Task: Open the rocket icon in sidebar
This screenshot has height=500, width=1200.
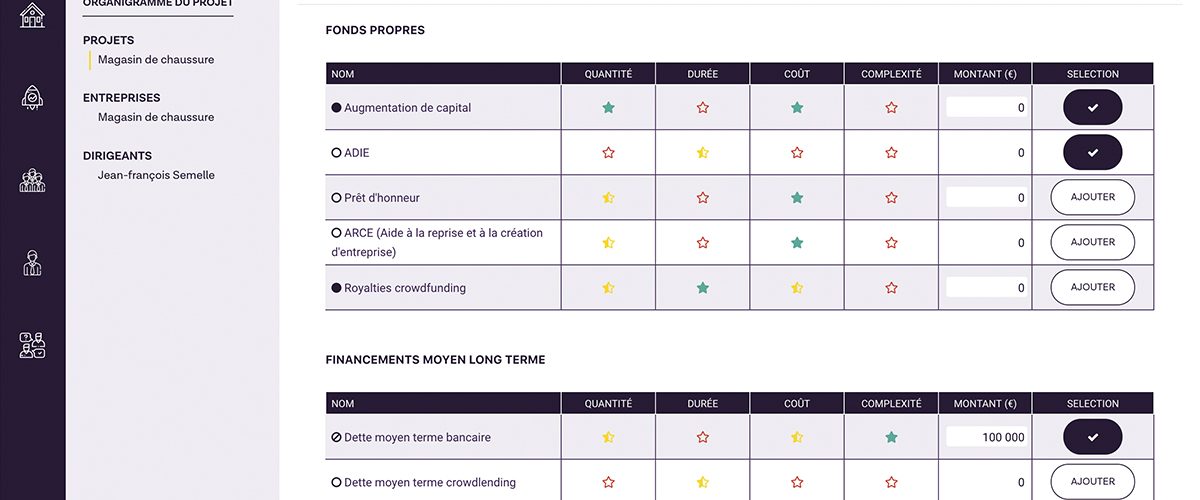Action: coord(33,97)
